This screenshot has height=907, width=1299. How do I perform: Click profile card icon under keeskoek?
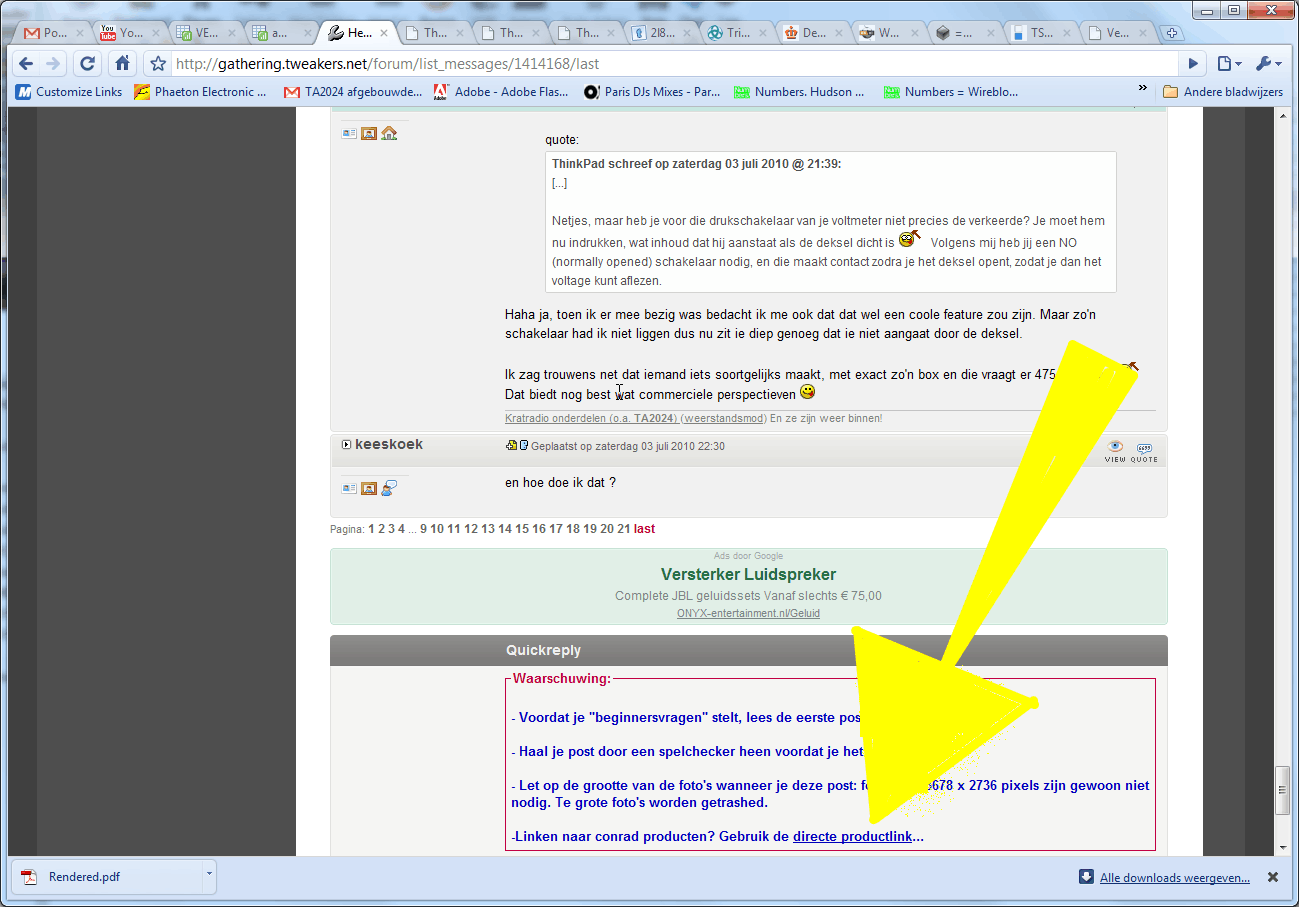click(x=349, y=488)
